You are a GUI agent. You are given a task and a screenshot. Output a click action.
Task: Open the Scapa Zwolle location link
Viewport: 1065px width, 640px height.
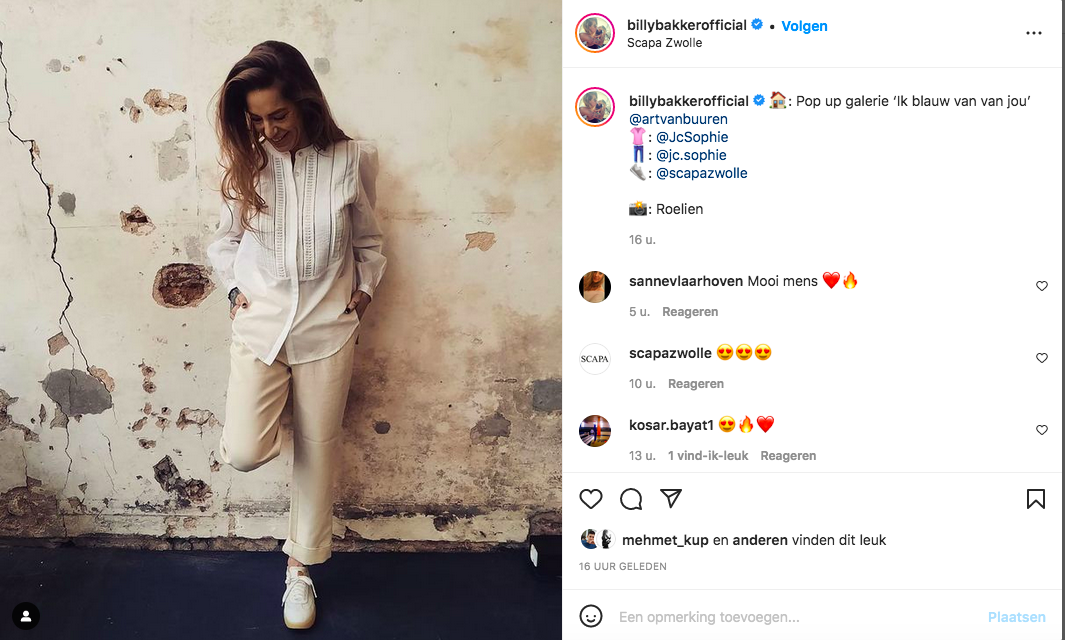664,43
